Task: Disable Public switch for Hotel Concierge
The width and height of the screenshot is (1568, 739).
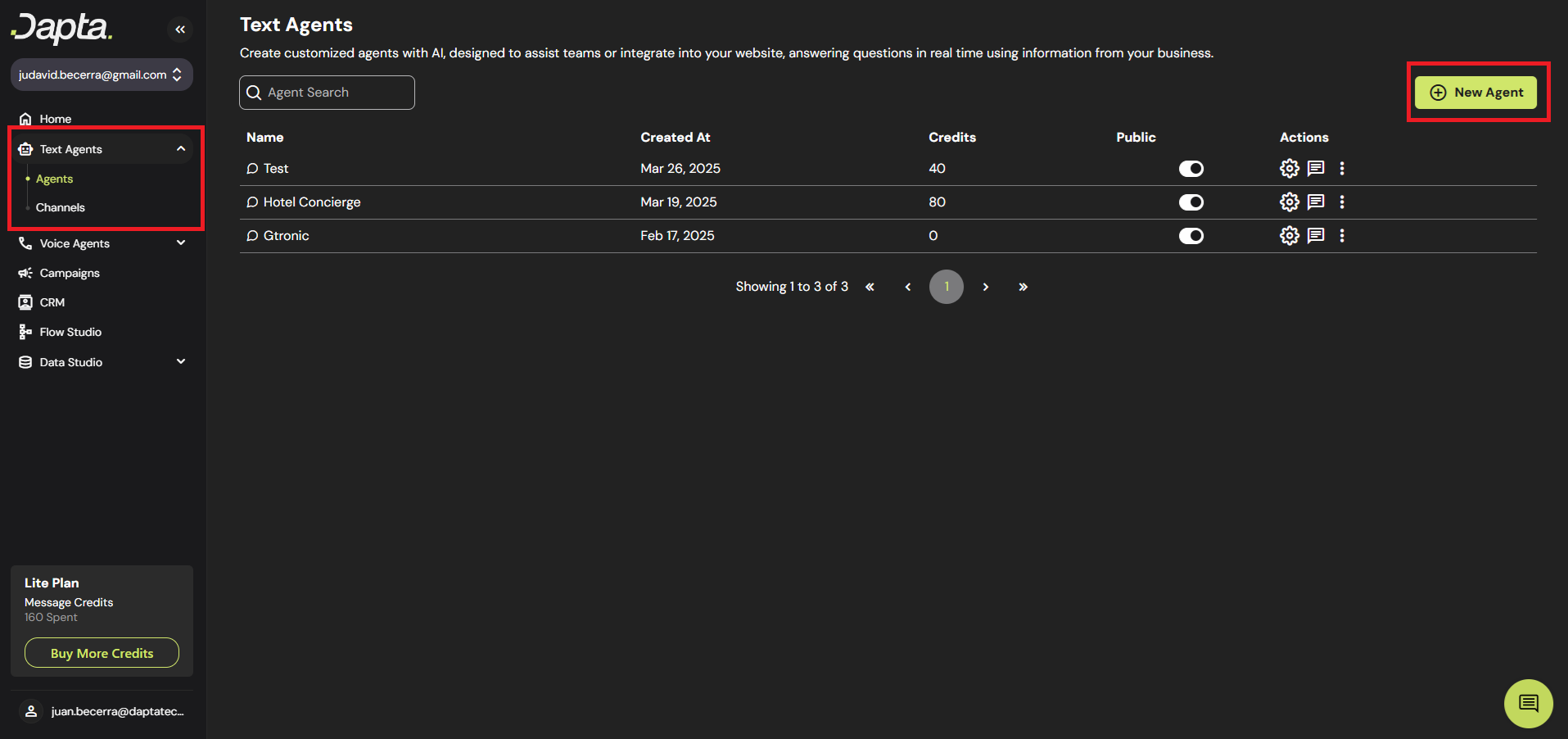Action: tap(1191, 202)
